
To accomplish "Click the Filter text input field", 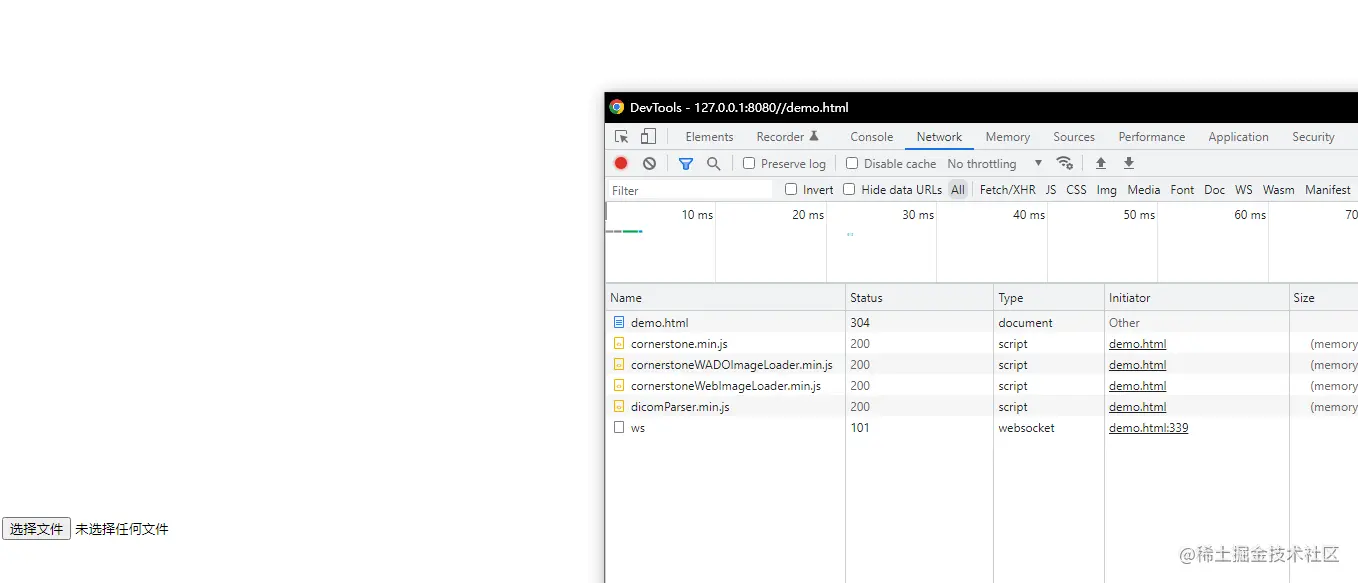I will (690, 190).
